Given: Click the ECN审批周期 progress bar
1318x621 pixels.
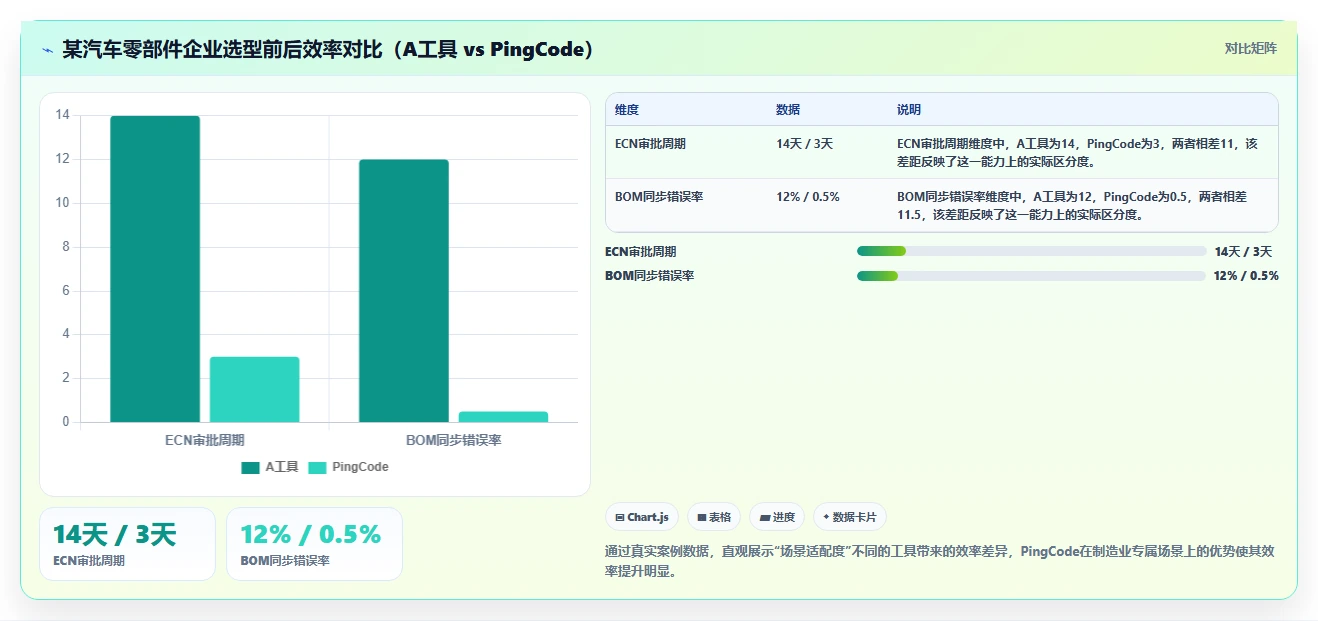Looking at the screenshot, I should coord(1031,251).
